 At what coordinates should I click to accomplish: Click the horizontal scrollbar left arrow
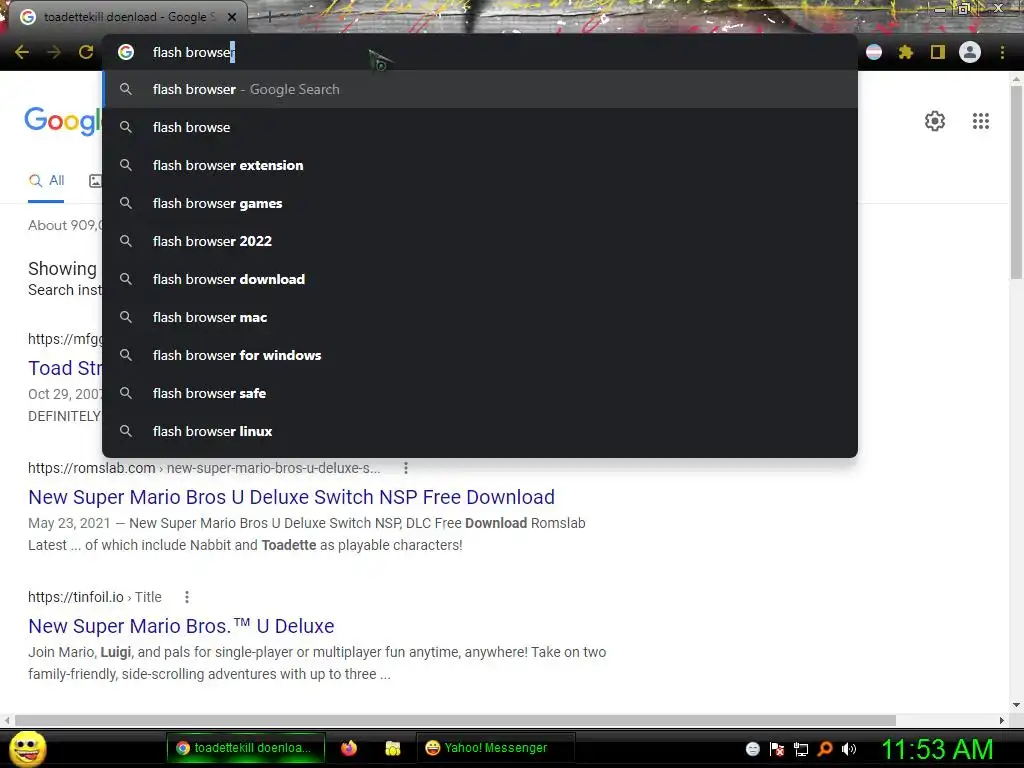coord(7,720)
